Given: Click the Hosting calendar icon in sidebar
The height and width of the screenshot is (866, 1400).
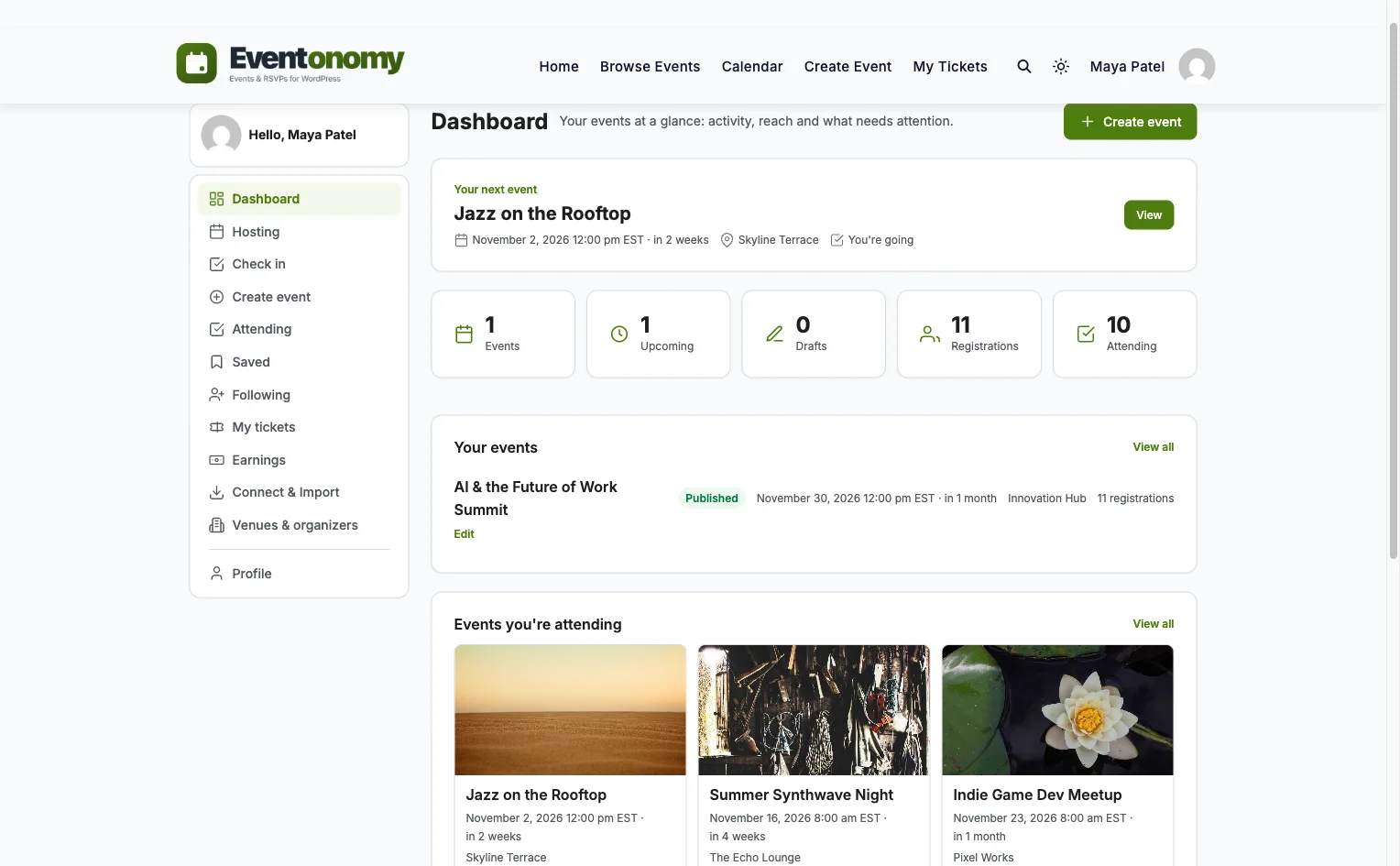Looking at the screenshot, I should tap(216, 232).
